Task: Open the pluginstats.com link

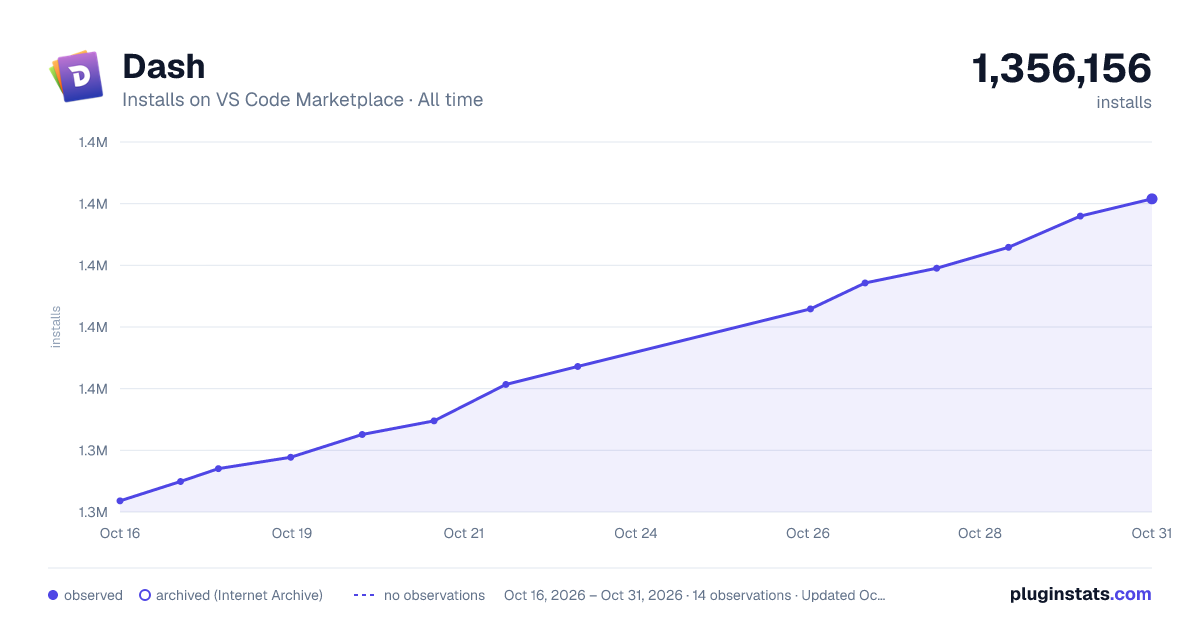Action: tap(1081, 594)
